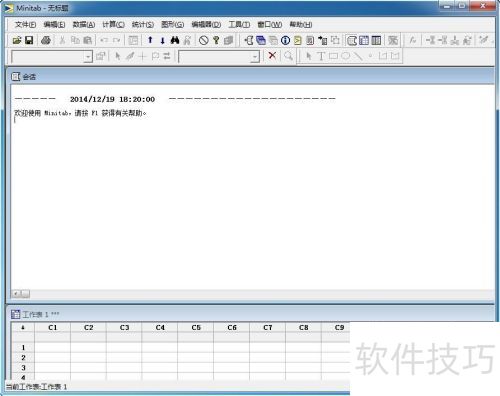Screen dimensions: 500x396
Task: Click the C7 column header
Action: coord(268,327)
